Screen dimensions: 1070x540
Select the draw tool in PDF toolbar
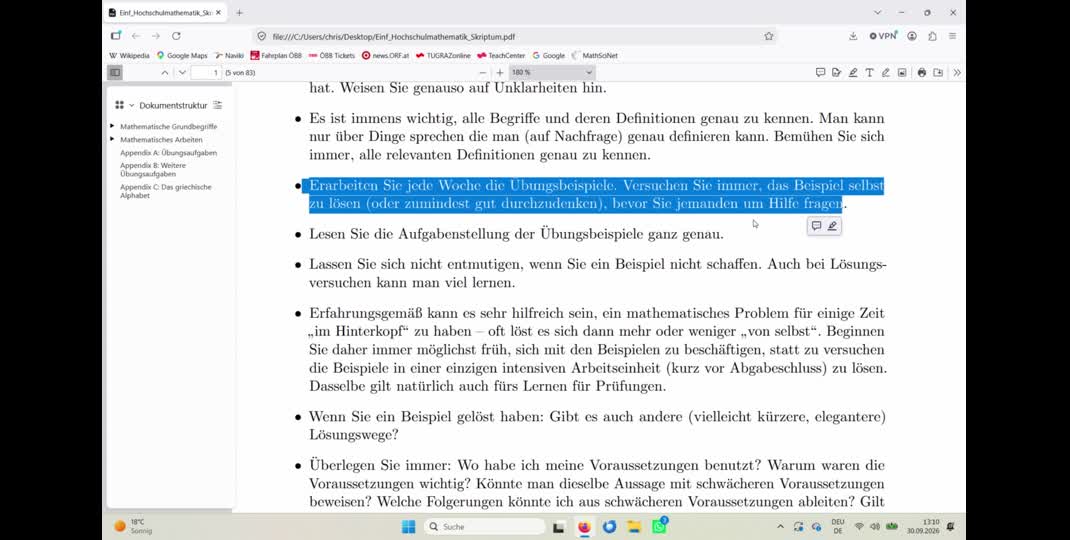tap(886, 72)
